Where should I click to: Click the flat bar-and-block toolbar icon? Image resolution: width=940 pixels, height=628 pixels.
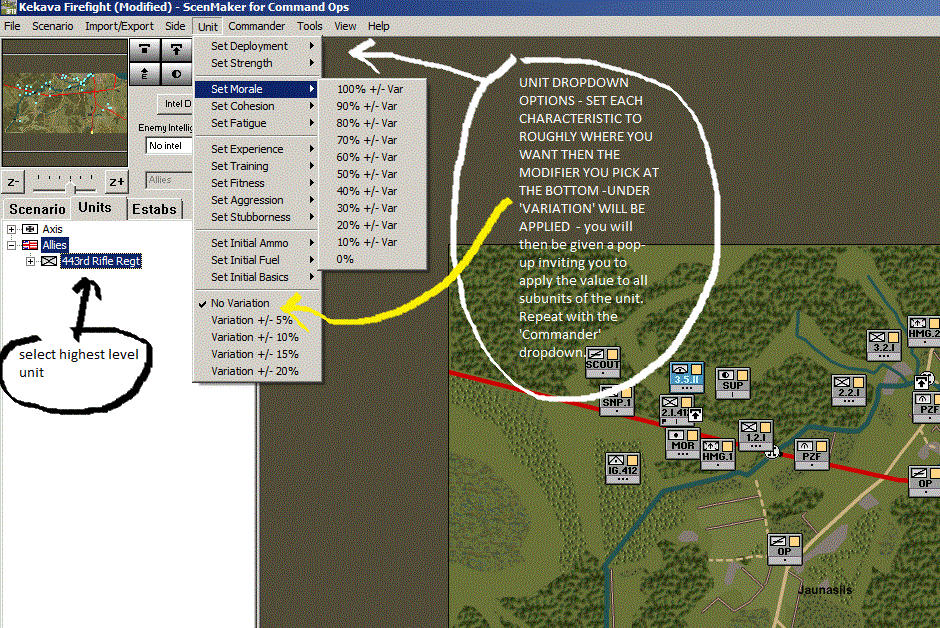pyautogui.click(x=144, y=50)
